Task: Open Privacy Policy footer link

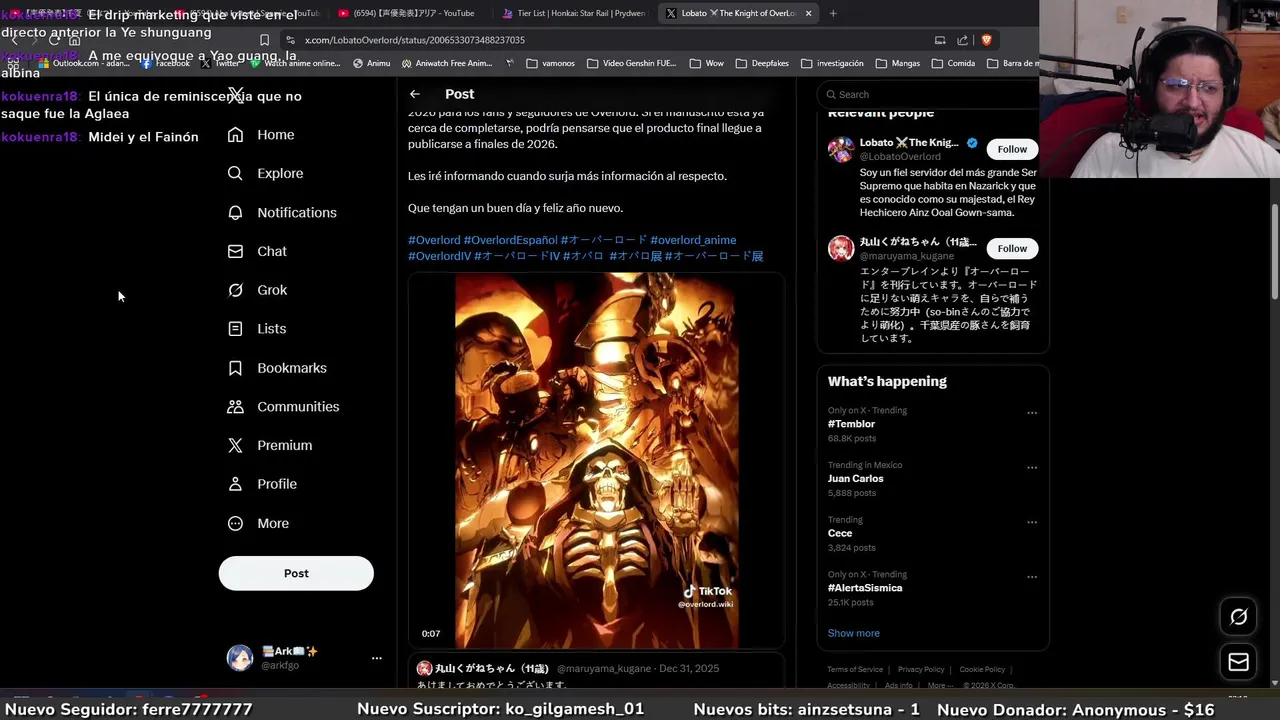Action: click(921, 669)
